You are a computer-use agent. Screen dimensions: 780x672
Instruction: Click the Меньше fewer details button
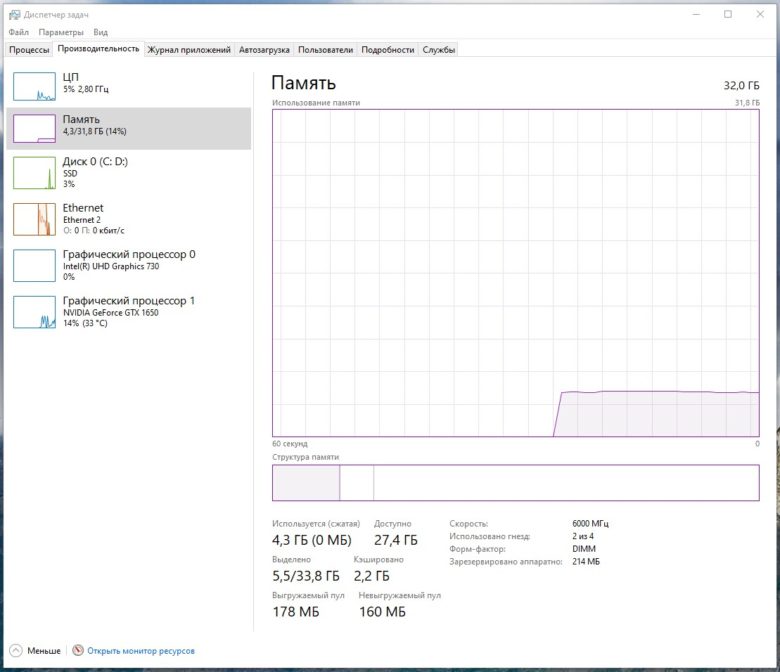pyautogui.click(x=35, y=651)
